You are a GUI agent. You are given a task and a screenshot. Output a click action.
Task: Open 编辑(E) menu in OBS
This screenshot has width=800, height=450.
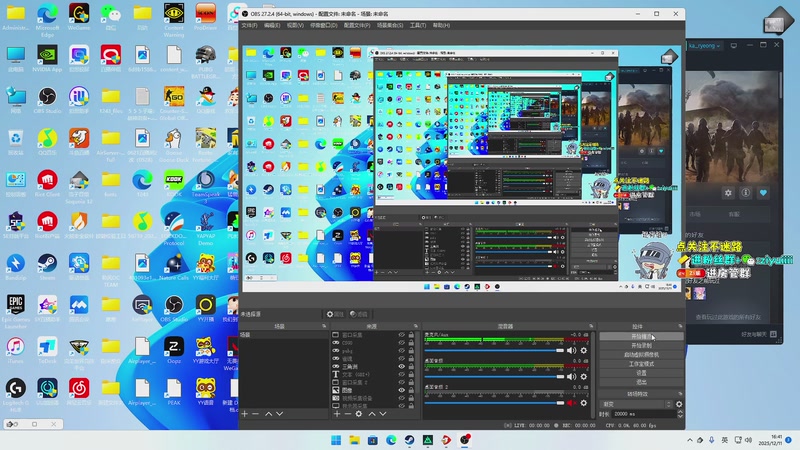click(x=272, y=25)
